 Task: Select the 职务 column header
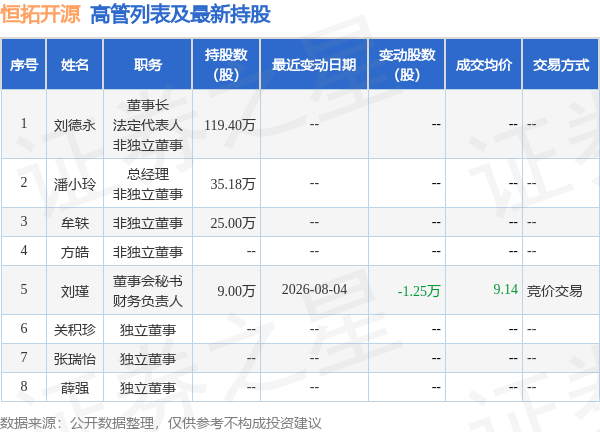point(148,65)
